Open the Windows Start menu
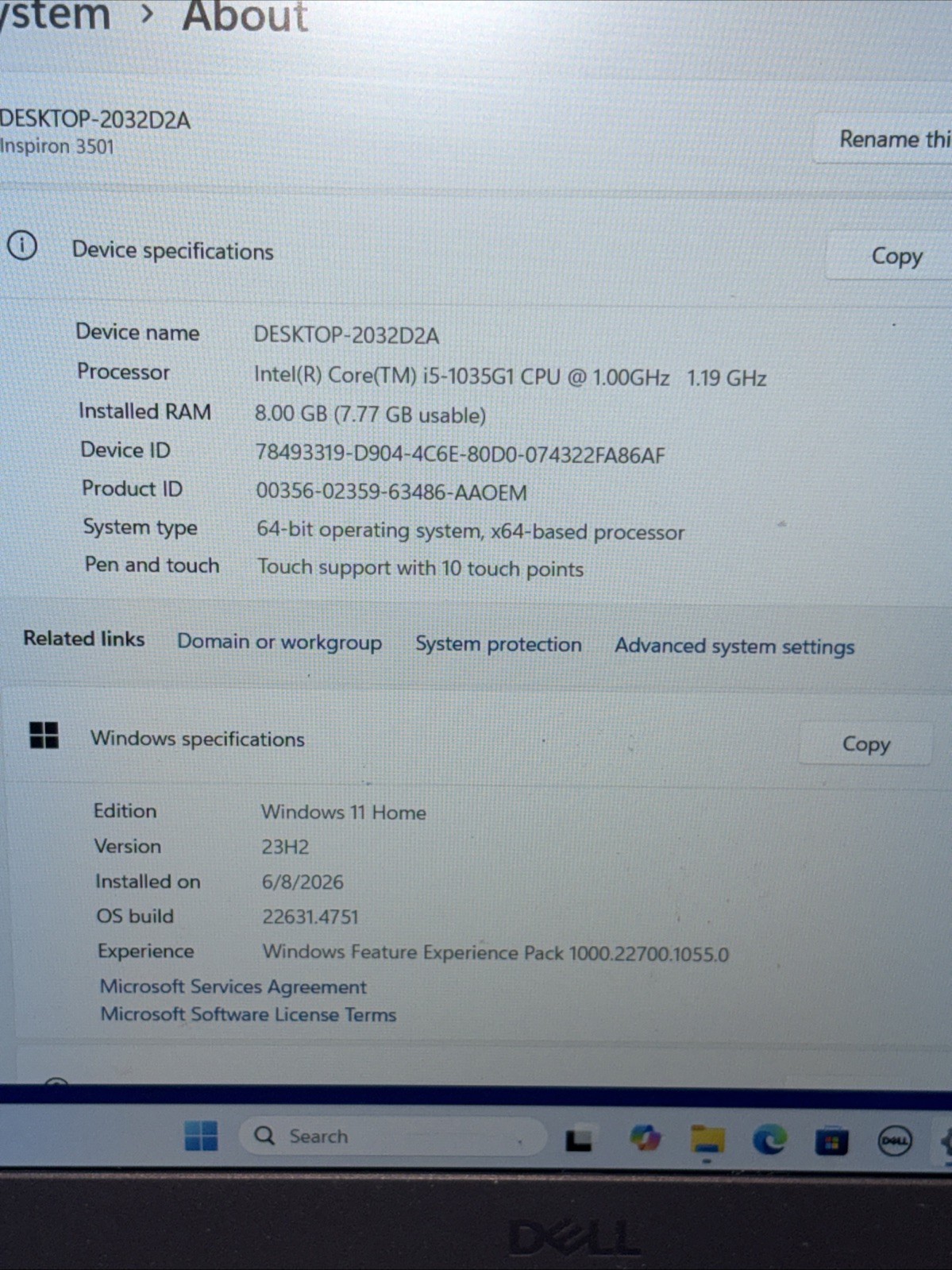The height and width of the screenshot is (1270, 952). pyautogui.click(x=201, y=1136)
